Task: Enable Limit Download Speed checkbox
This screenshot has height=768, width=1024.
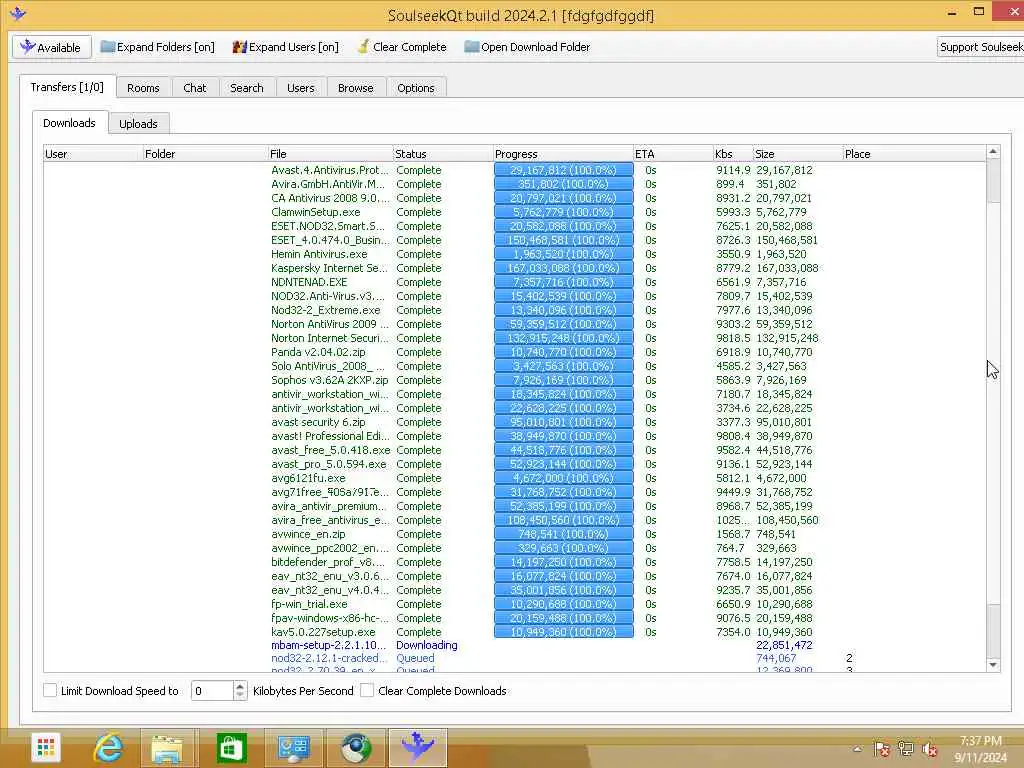Action: click(50, 690)
